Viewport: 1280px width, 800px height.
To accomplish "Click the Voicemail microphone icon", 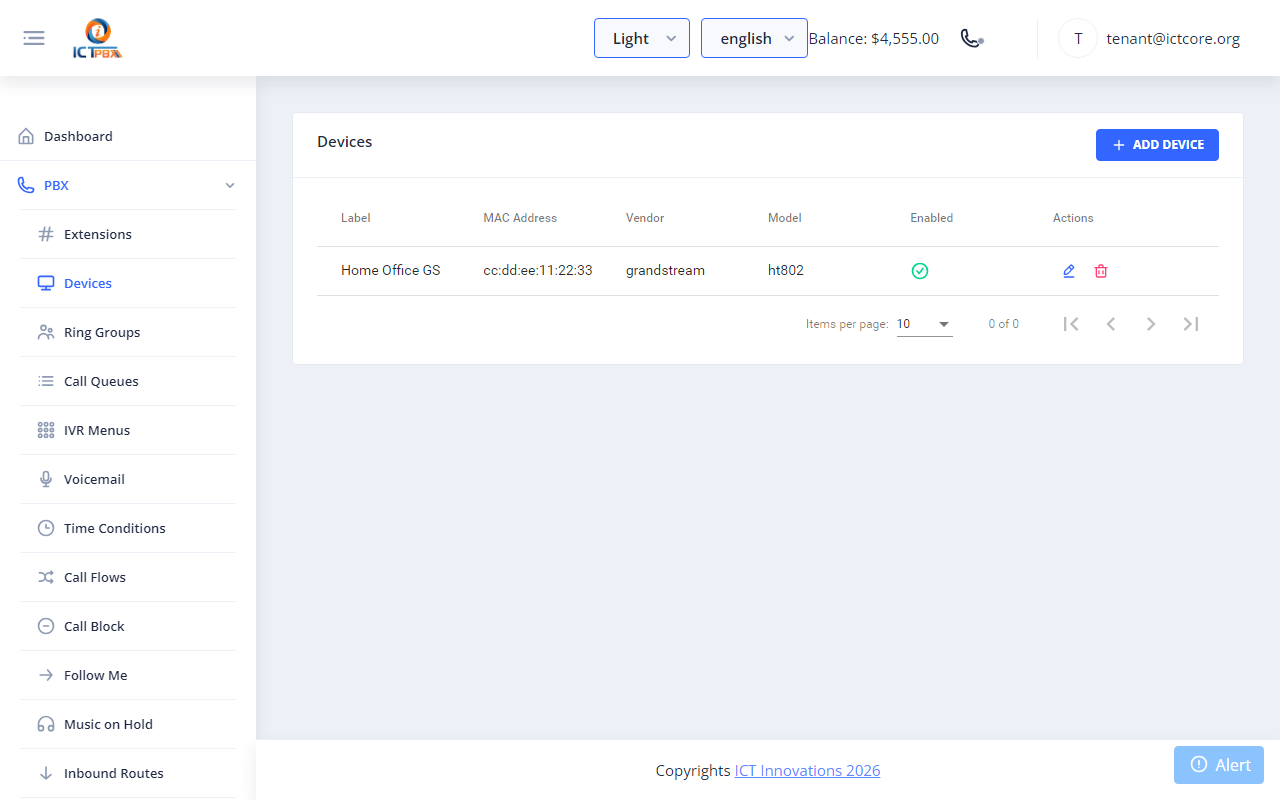I will pos(46,479).
